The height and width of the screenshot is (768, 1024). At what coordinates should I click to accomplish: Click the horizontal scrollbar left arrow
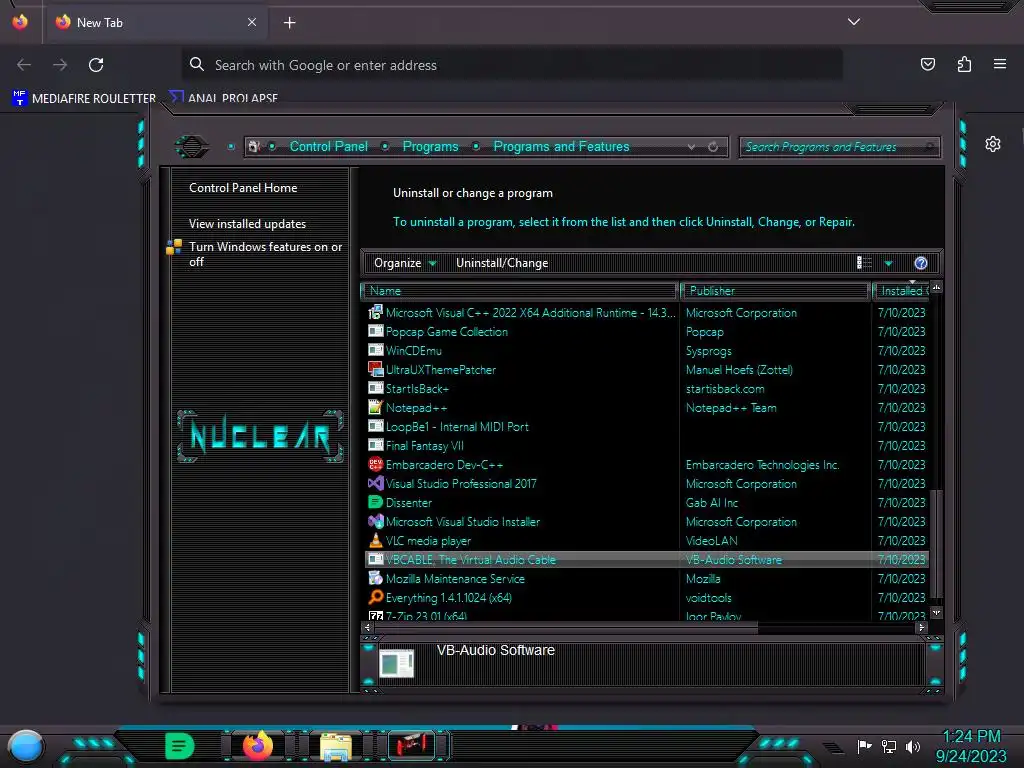point(367,627)
